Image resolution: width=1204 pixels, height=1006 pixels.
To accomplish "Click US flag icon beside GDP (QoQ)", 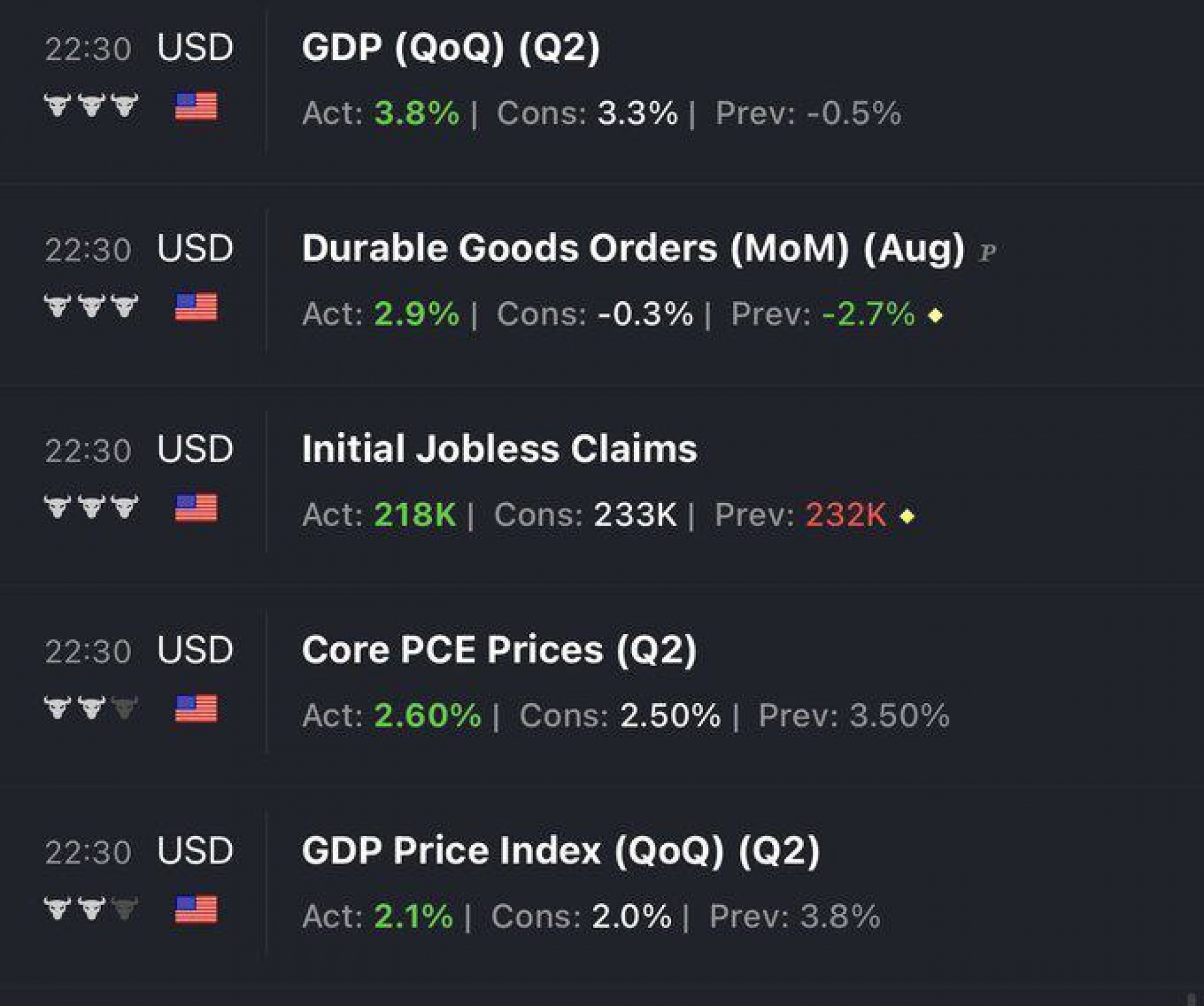I will 196,106.
